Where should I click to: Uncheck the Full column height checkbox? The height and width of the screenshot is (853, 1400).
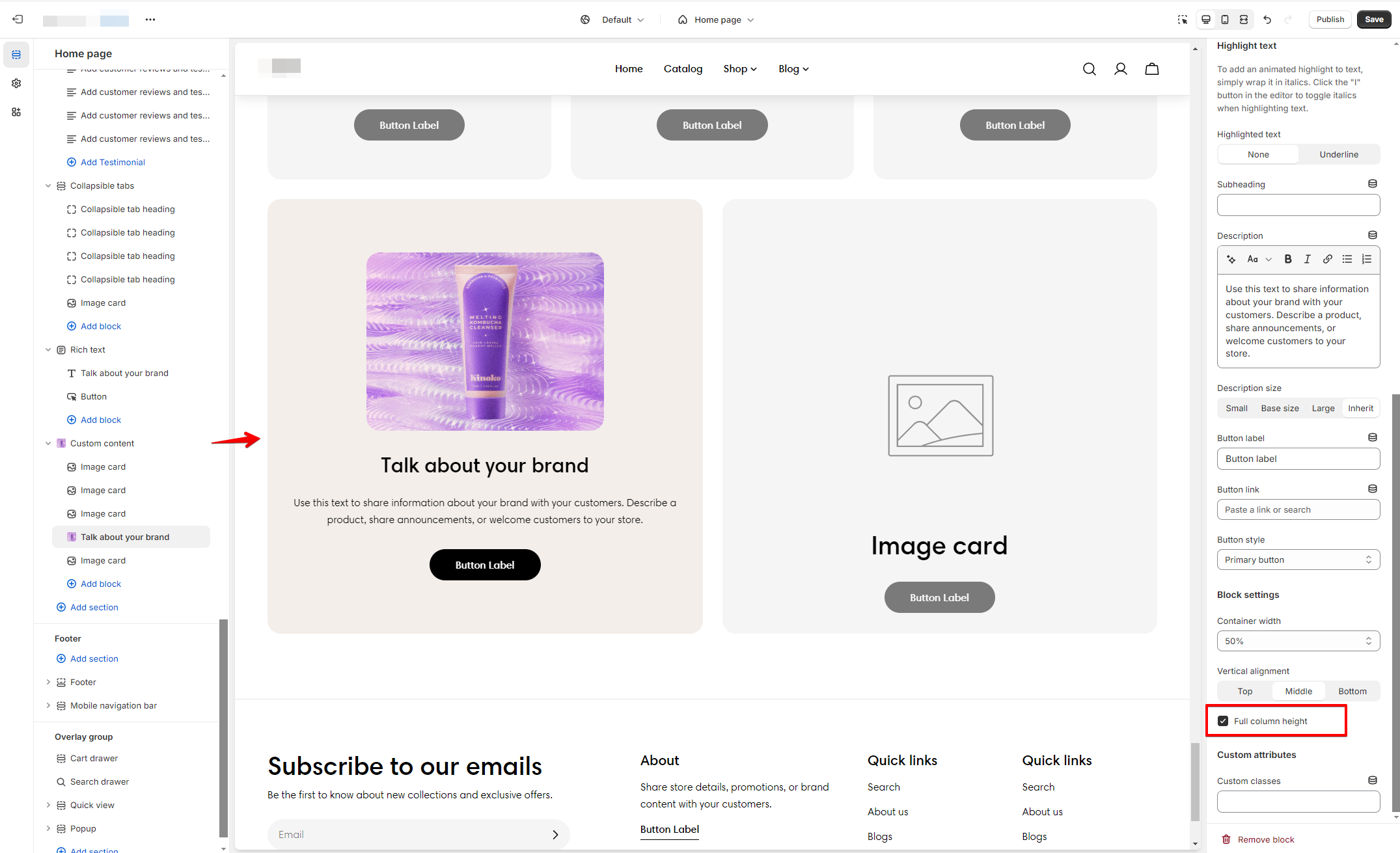1223,721
